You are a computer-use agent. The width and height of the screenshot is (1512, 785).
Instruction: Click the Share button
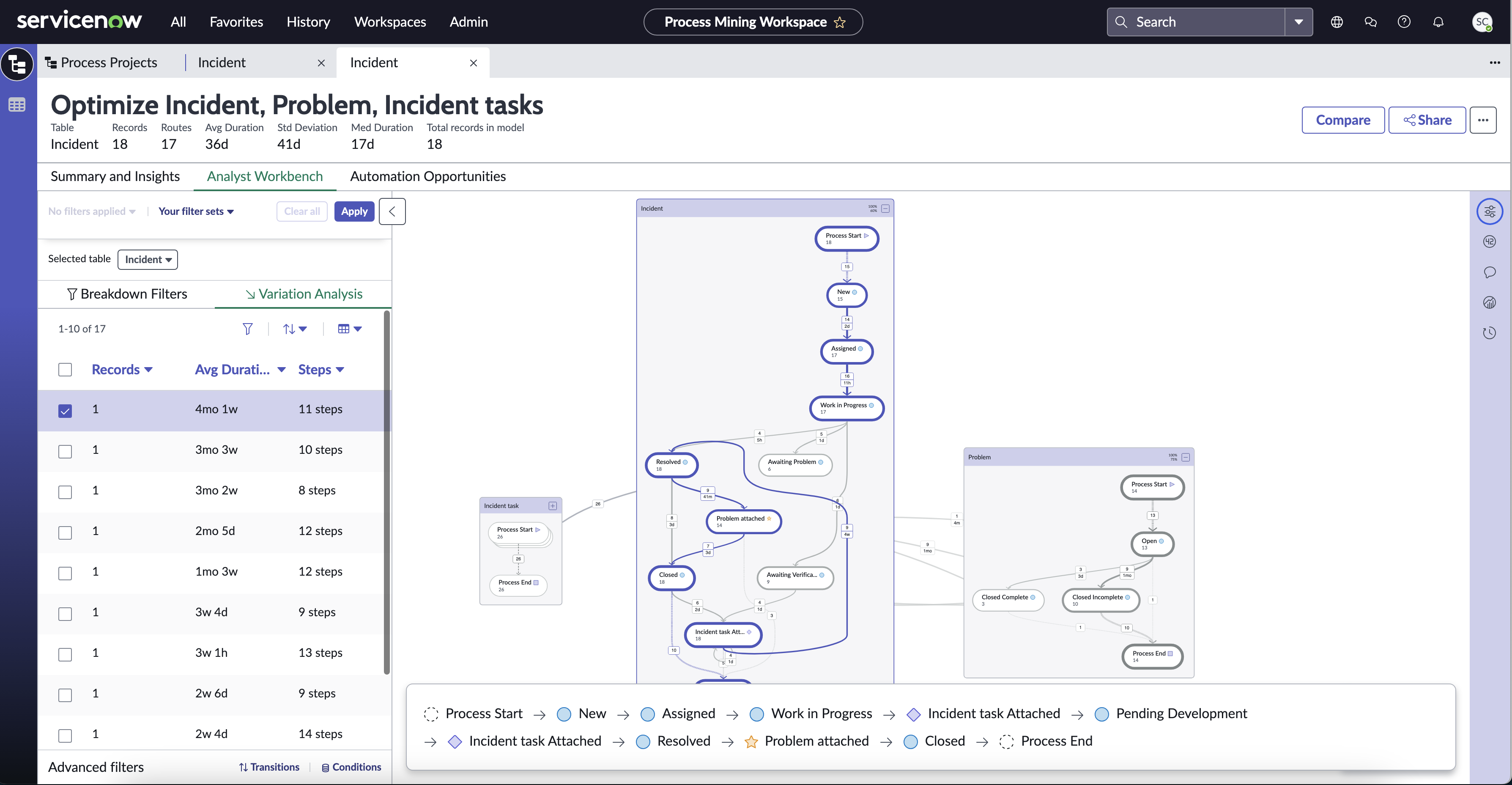[1427, 120]
